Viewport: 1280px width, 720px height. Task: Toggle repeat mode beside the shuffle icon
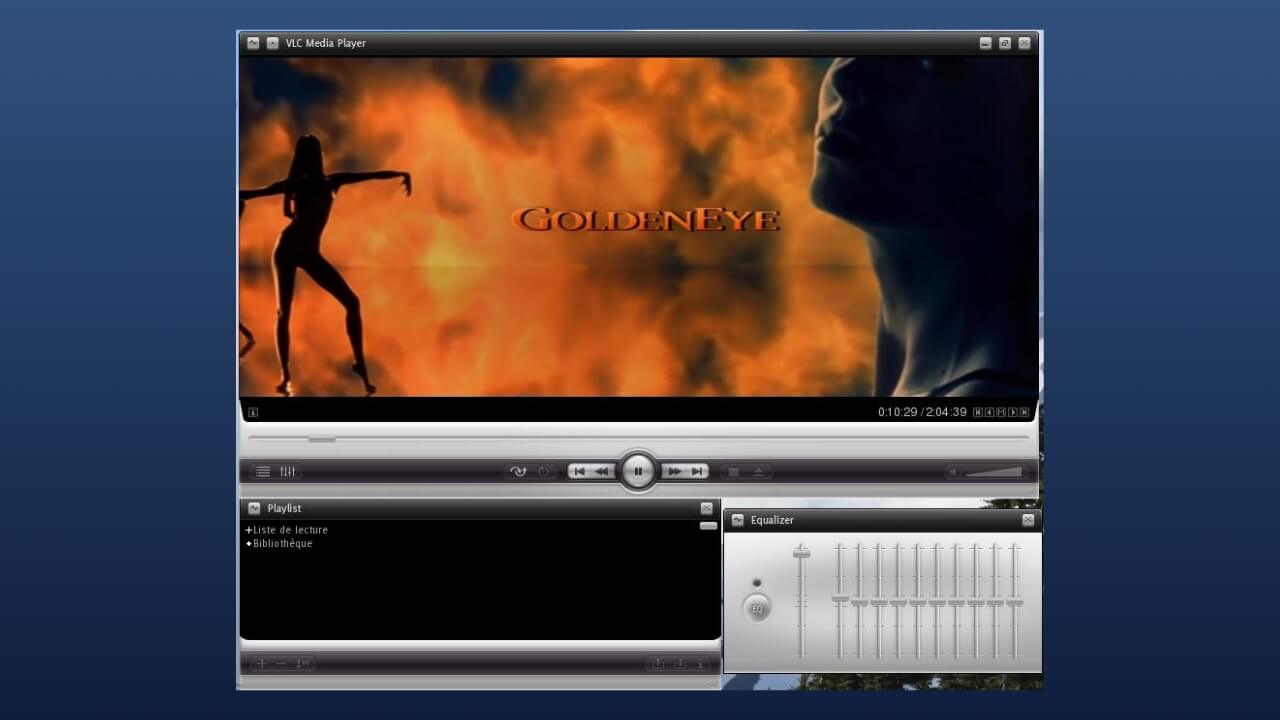click(x=544, y=472)
